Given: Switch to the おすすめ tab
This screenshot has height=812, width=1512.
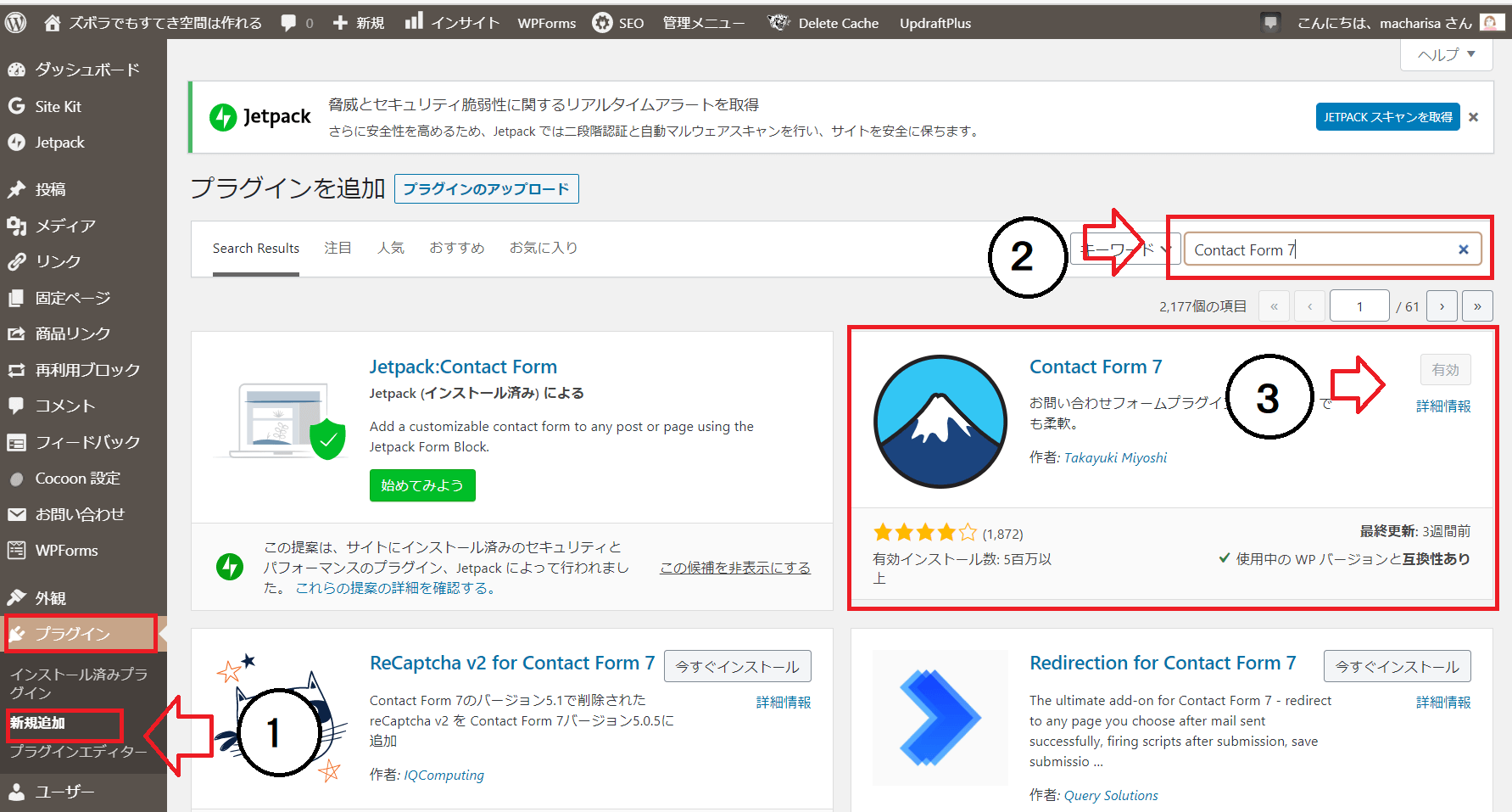Looking at the screenshot, I should point(456,248).
